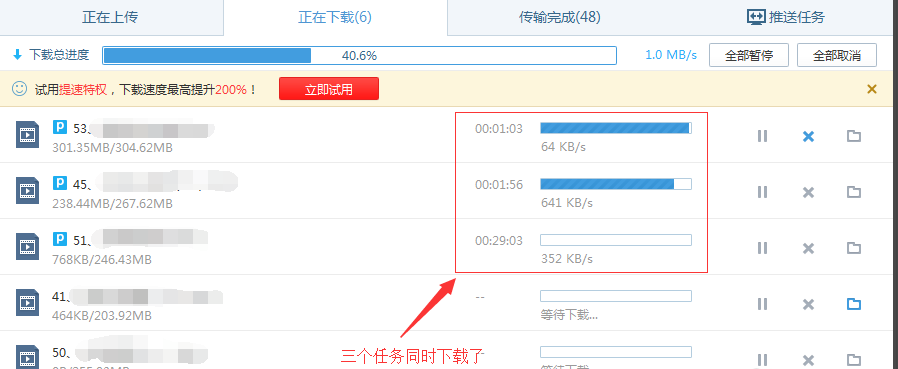Click the 1.0 MB/s total speed text
The image size is (898, 369).
click(671, 56)
